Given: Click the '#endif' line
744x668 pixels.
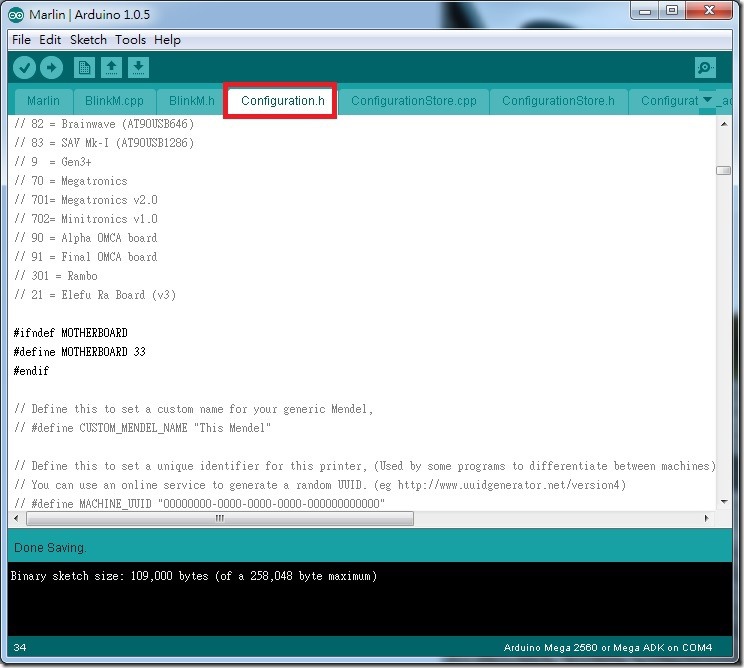Looking at the screenshot, I should pyautogui.click(x=31, y=371).
